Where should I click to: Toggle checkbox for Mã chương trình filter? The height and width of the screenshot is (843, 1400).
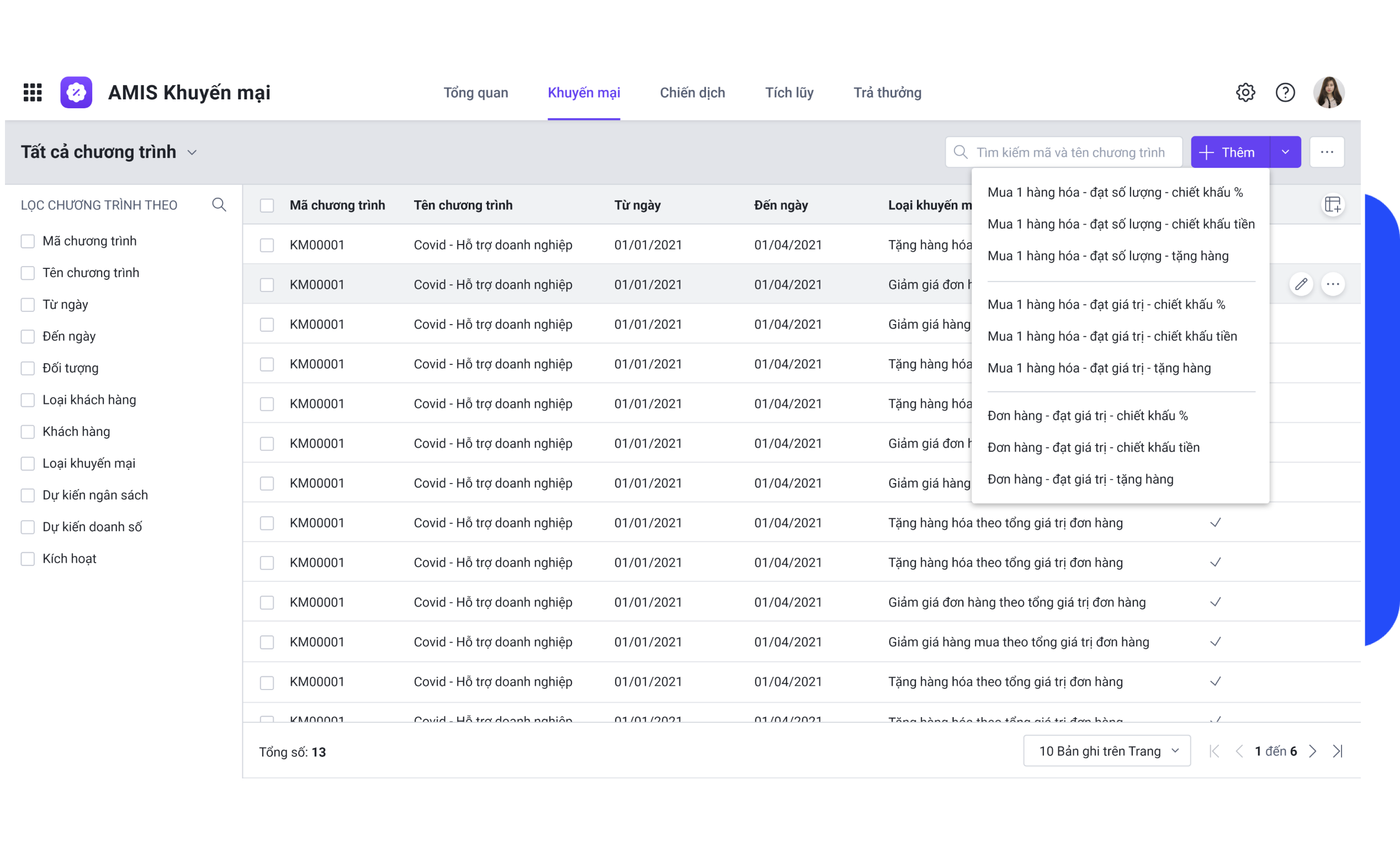[27, 240]
